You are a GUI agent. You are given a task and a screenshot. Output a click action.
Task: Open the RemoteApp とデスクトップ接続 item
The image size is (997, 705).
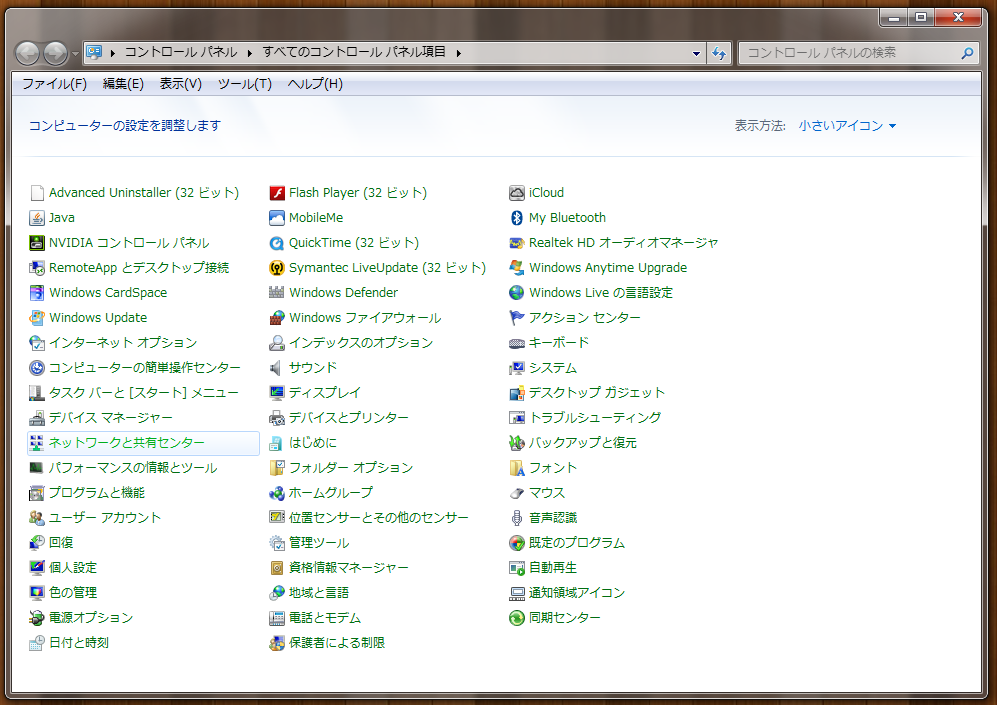point(139,268)
